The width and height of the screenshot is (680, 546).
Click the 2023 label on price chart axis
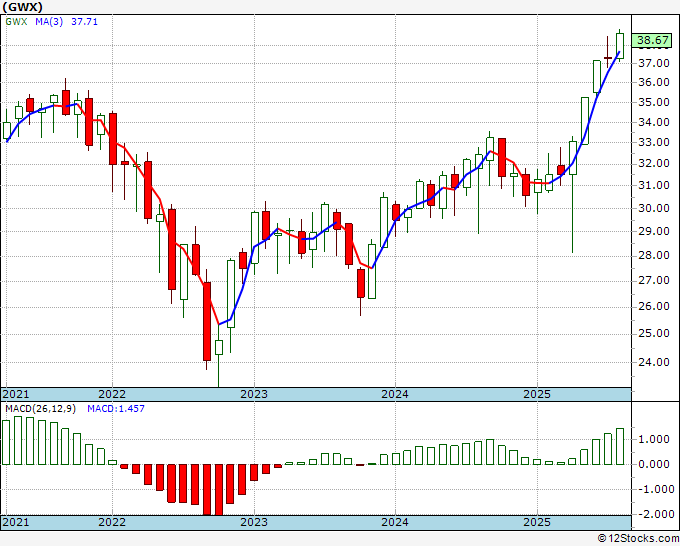coord(254,394)
